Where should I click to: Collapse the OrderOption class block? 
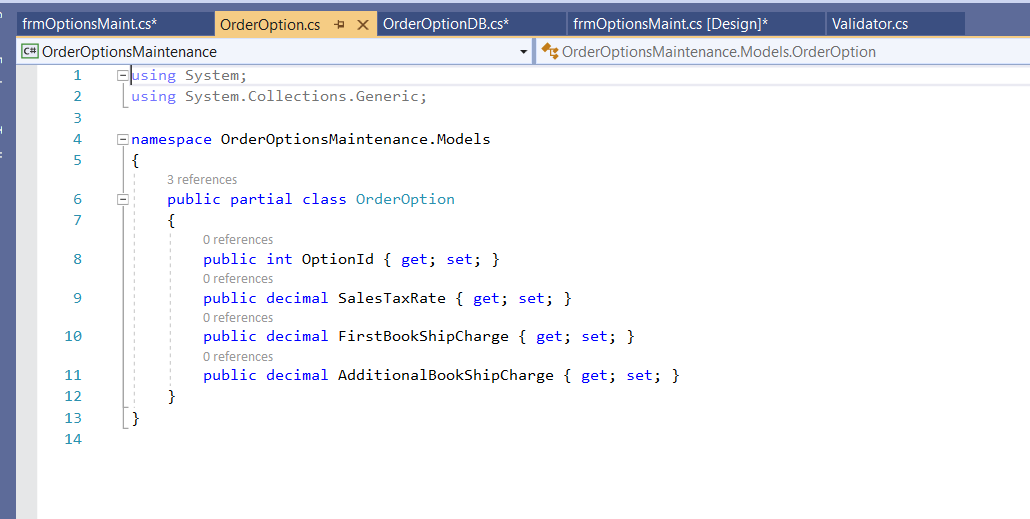(122, 199)
